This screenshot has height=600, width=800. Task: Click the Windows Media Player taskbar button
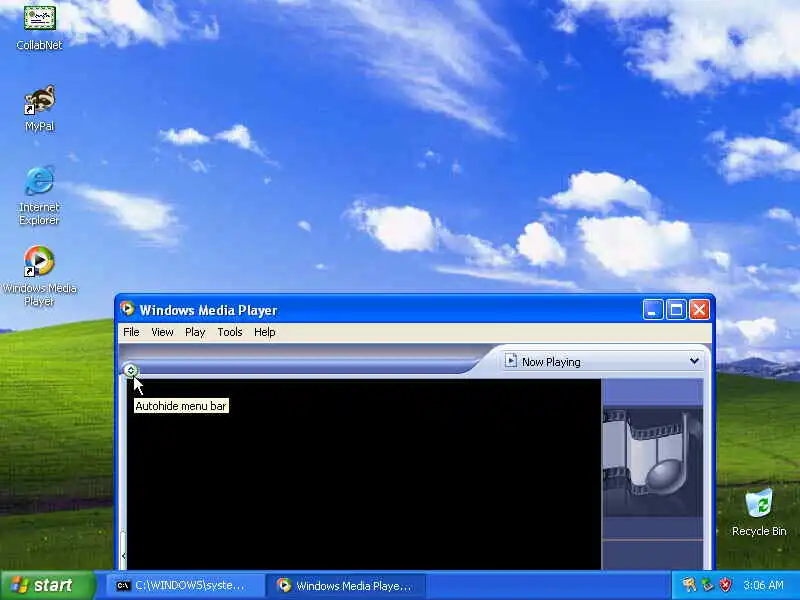(346, 586)
